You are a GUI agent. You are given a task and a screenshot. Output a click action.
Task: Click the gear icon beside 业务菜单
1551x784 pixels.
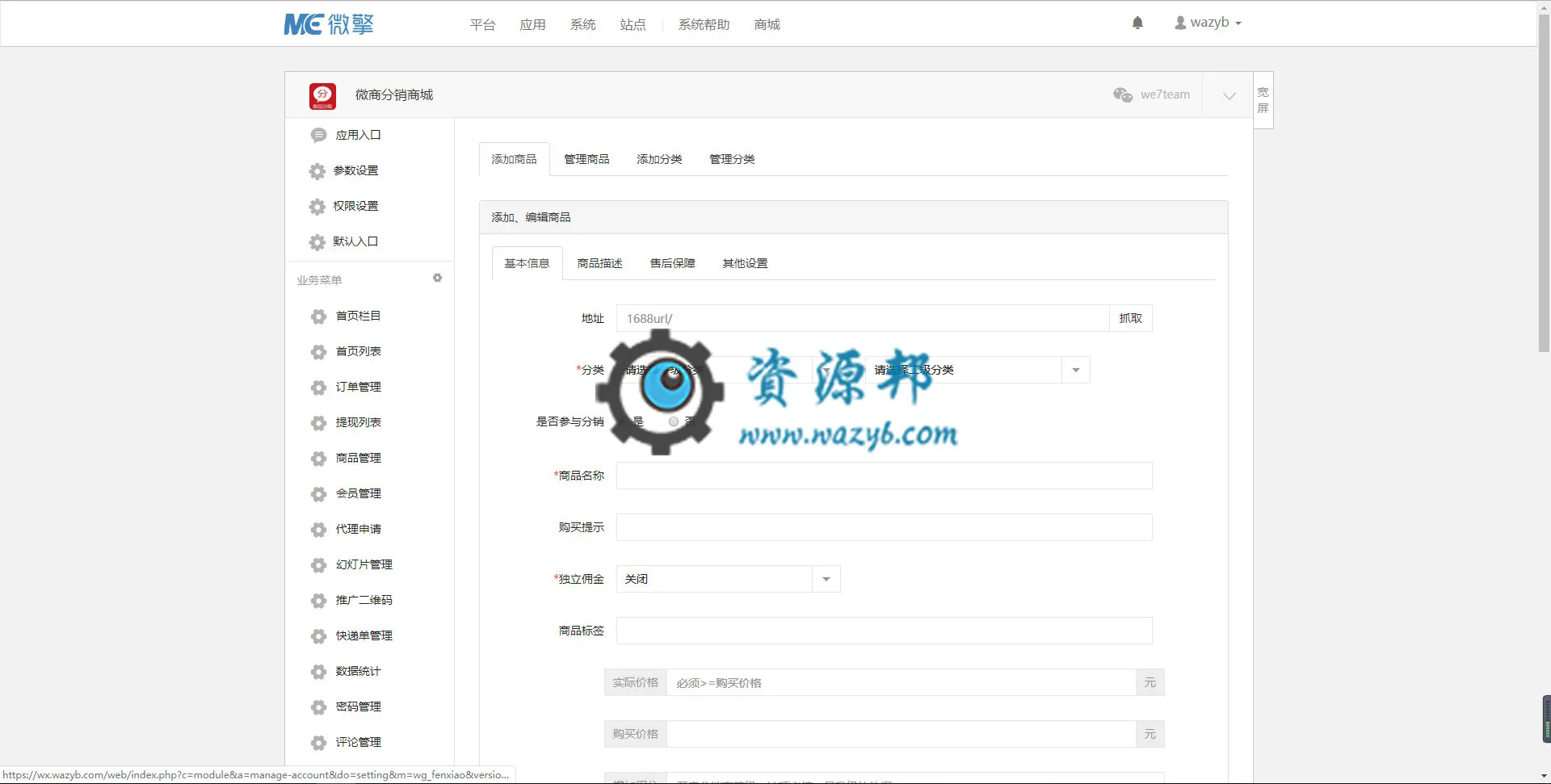pos(437,278)
